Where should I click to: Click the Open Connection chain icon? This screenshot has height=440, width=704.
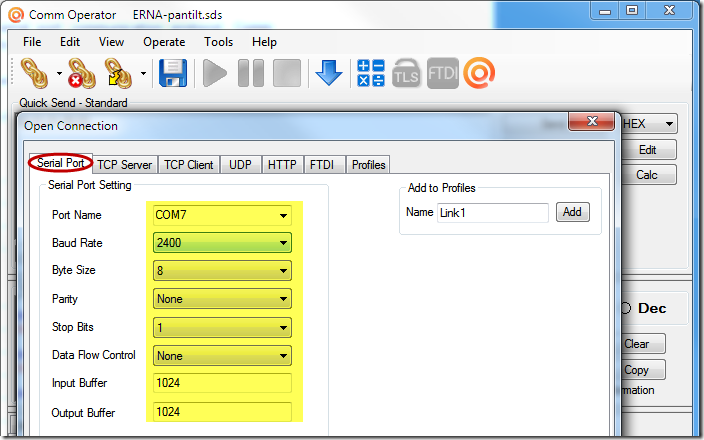[35, 73]
